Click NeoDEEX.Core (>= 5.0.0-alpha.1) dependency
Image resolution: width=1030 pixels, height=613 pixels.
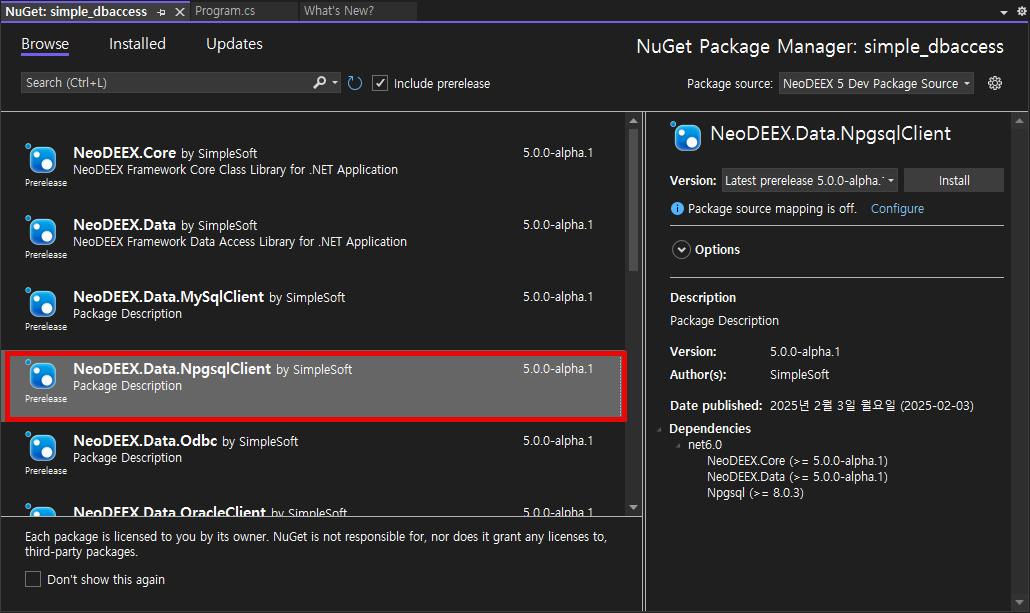click(x=797, y=461)
